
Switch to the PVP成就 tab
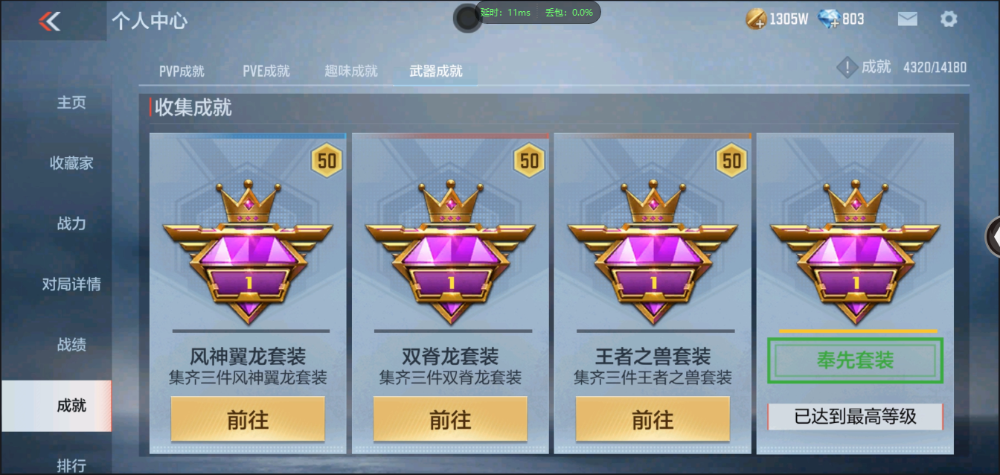click(x=182, y=71)
